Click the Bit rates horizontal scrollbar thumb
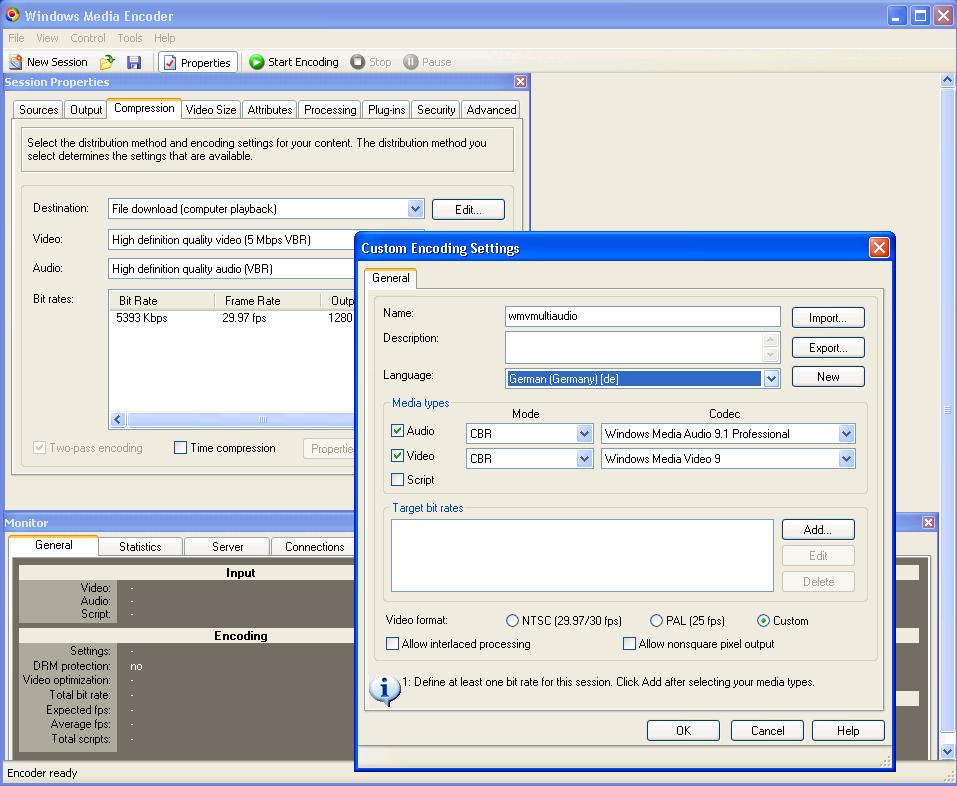Viewport: 957px width, 786px height. click(x=240, y=419)
